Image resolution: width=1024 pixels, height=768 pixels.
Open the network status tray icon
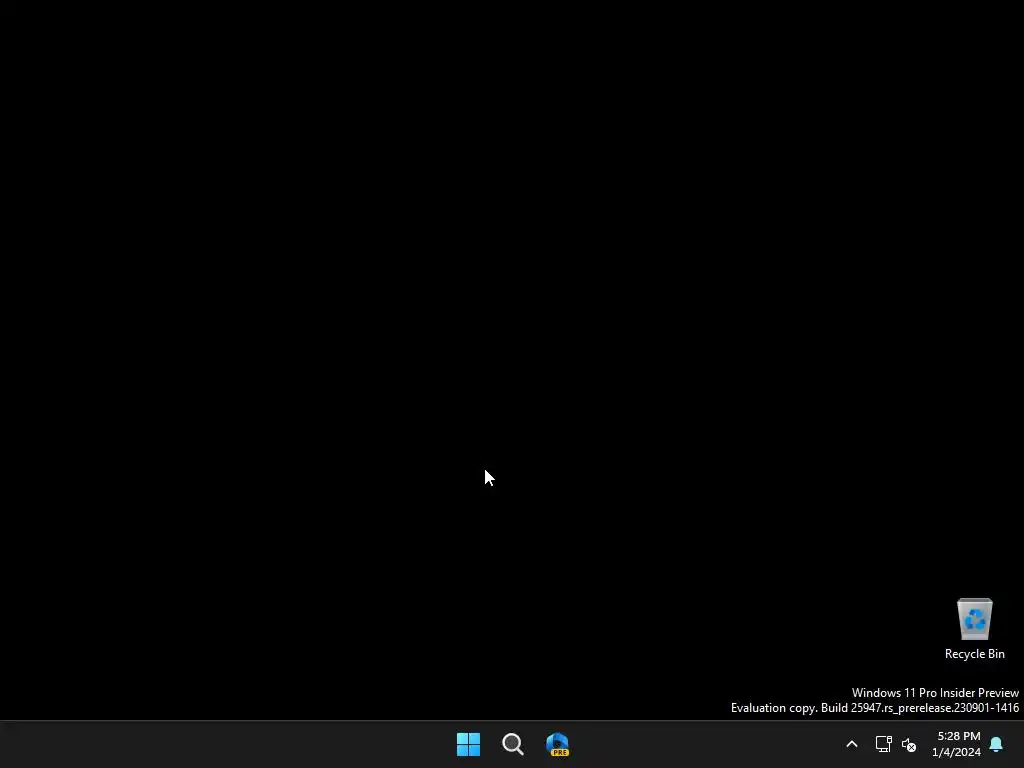click(884, 744)
